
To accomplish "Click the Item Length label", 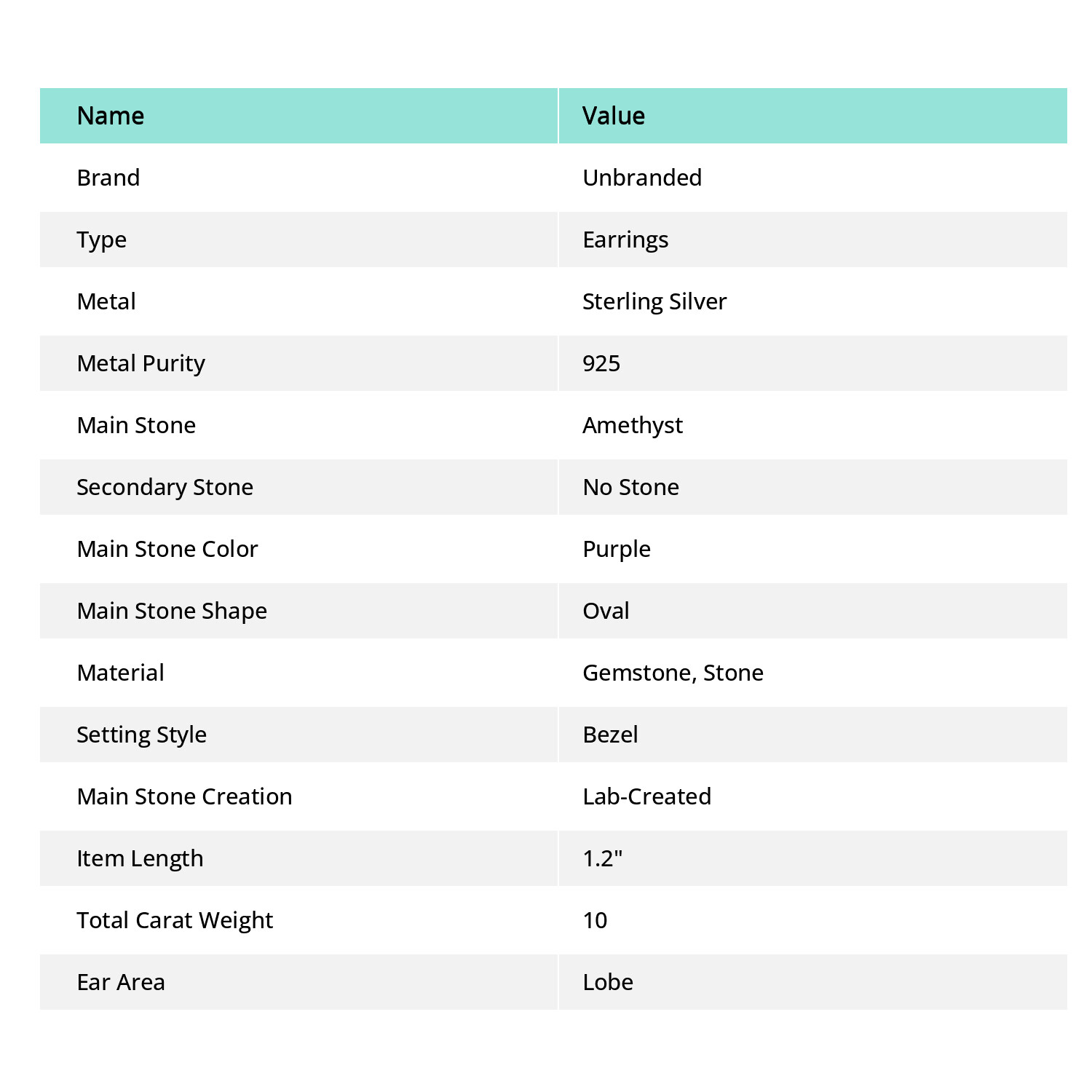I will [140, 859].
